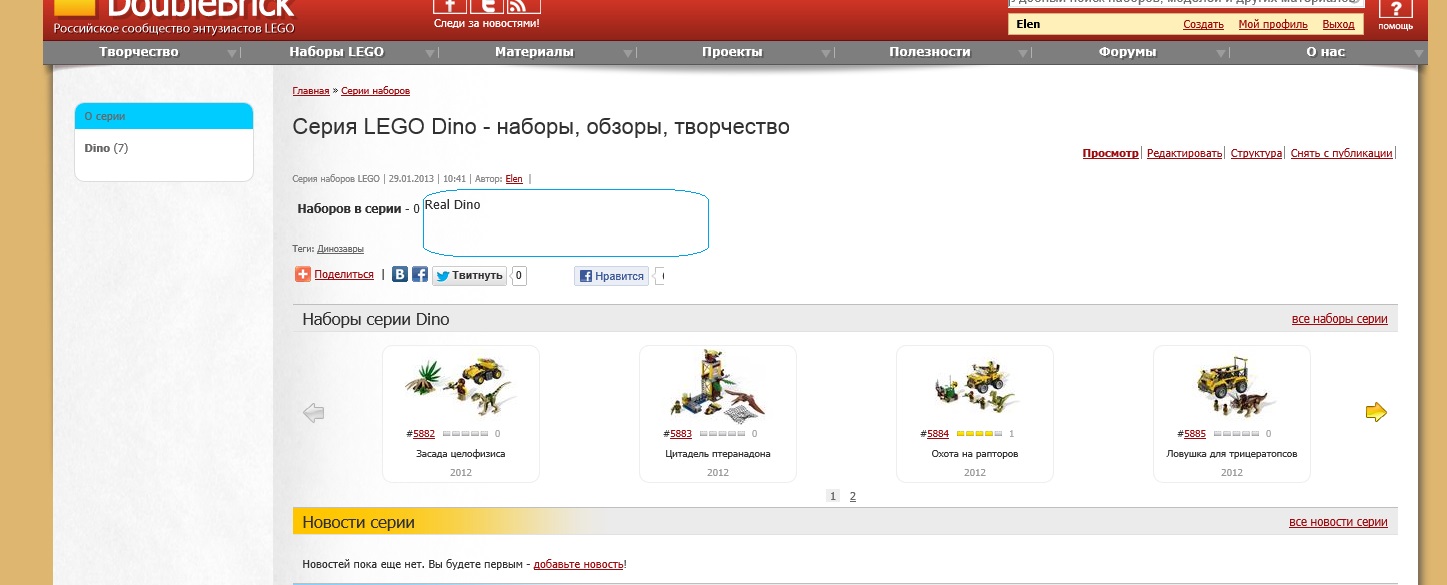Expand the Проекты dropdown menu
This screenshot has width=1447, height=585.
732,52
